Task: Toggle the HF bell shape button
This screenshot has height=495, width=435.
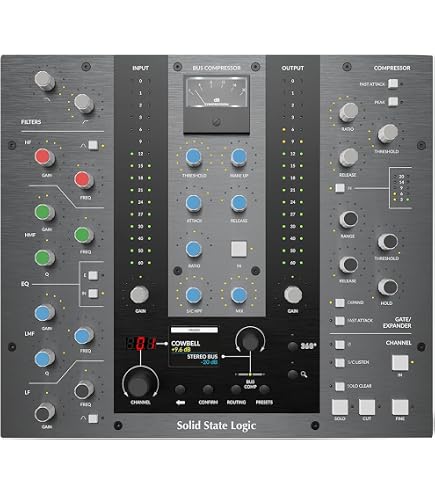Action: (x=93, y=145)
